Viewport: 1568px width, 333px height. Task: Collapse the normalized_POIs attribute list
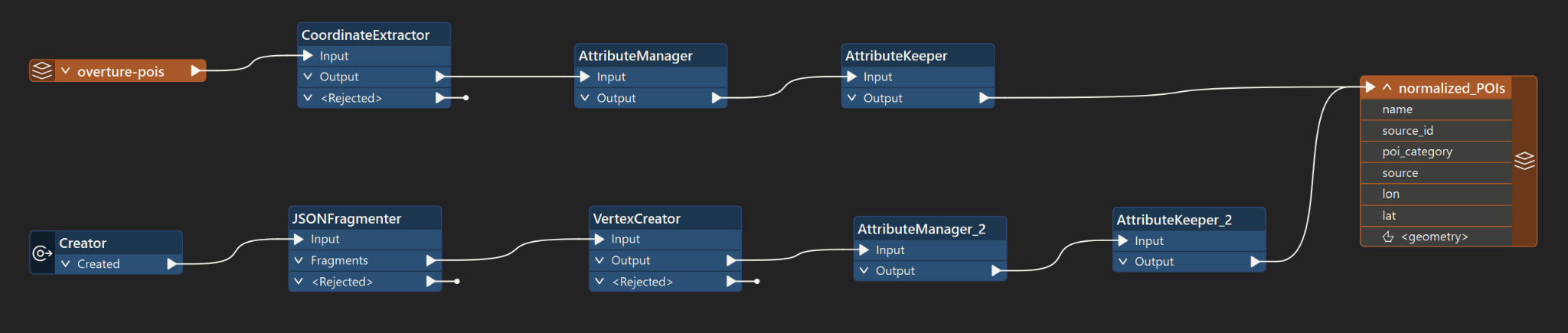click(1387, 87)
